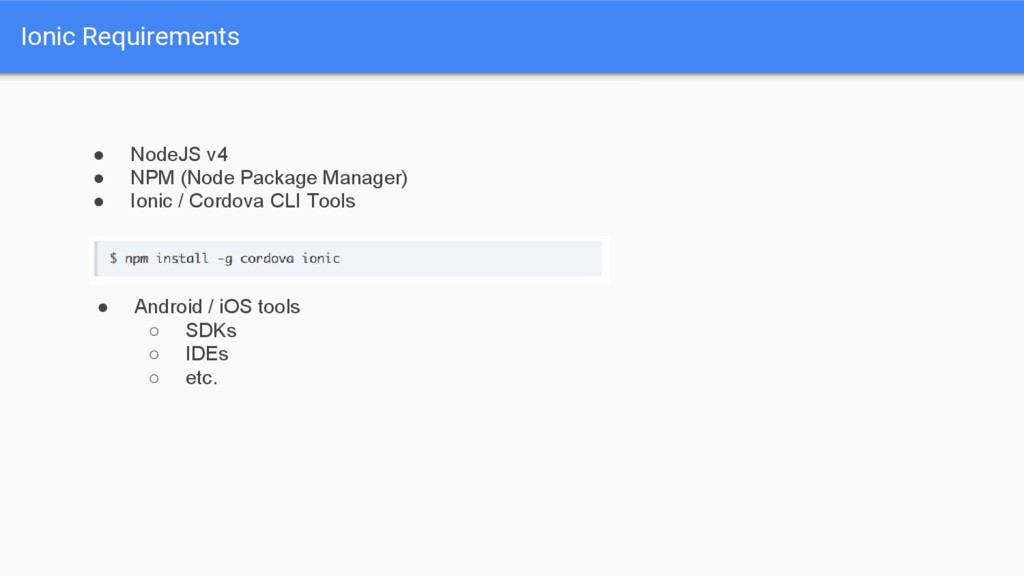Click the bullet dot before NPM
Screen dimensions: 1024x576
(99, 178)
